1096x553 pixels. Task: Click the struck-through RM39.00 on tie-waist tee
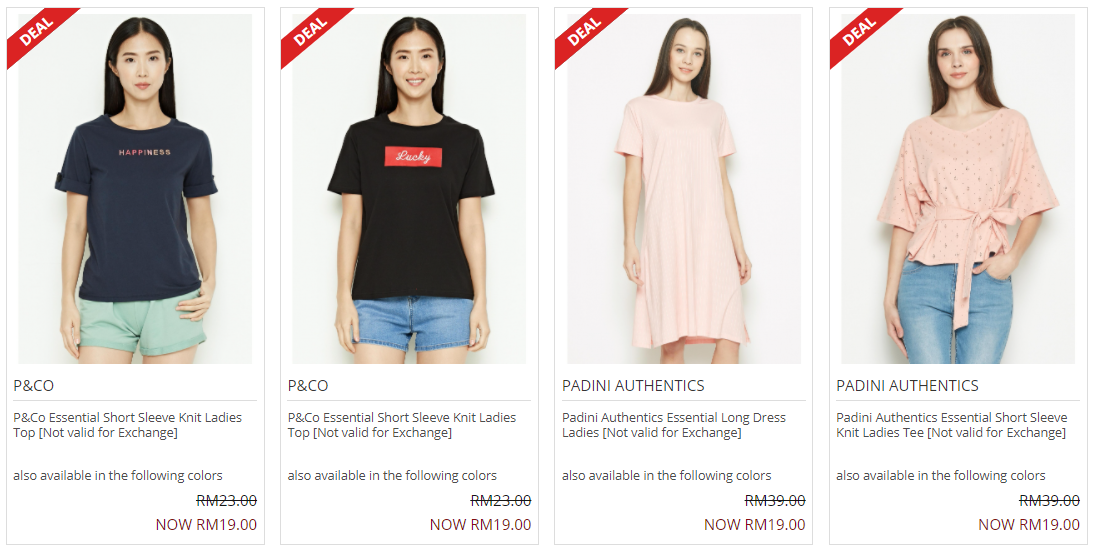click(1049, 501)
